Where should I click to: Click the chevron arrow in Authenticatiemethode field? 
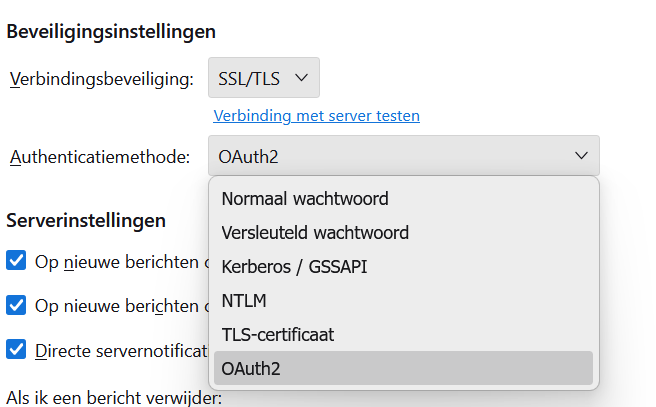(x=581, y=156)
